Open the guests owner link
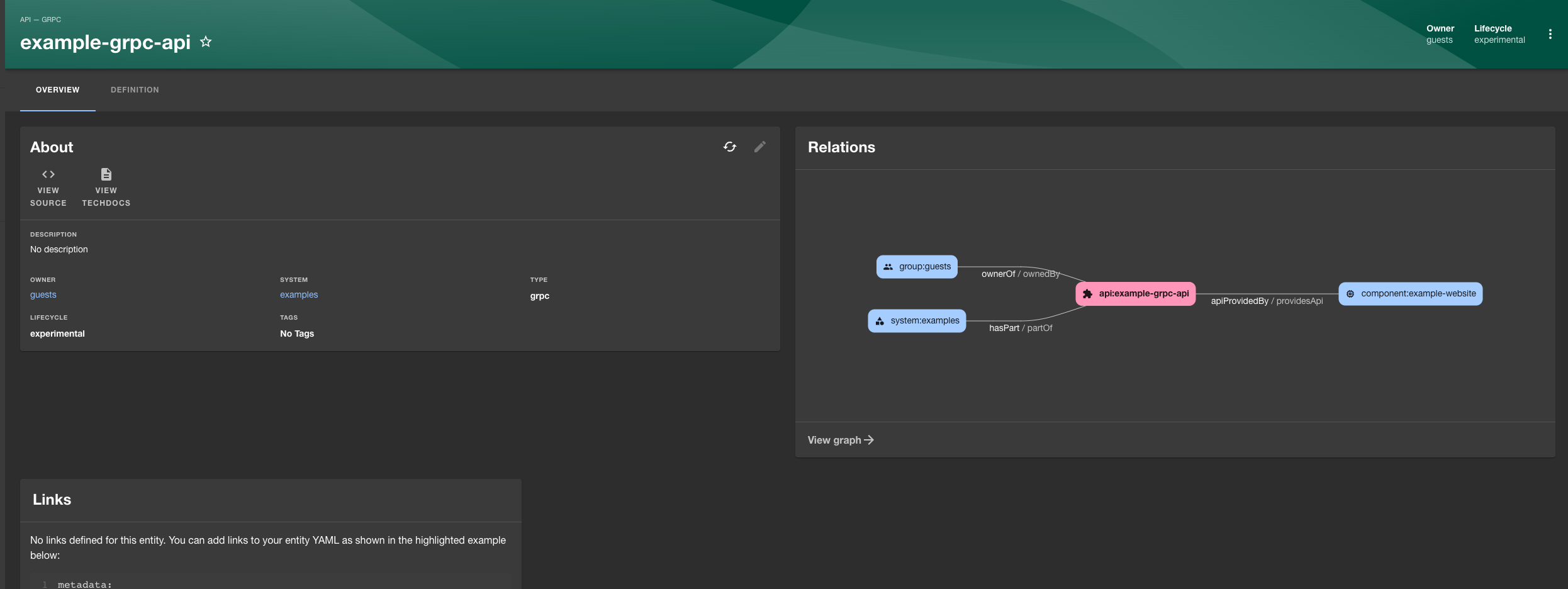This screenshot has width=1568, height=589. 43,294
